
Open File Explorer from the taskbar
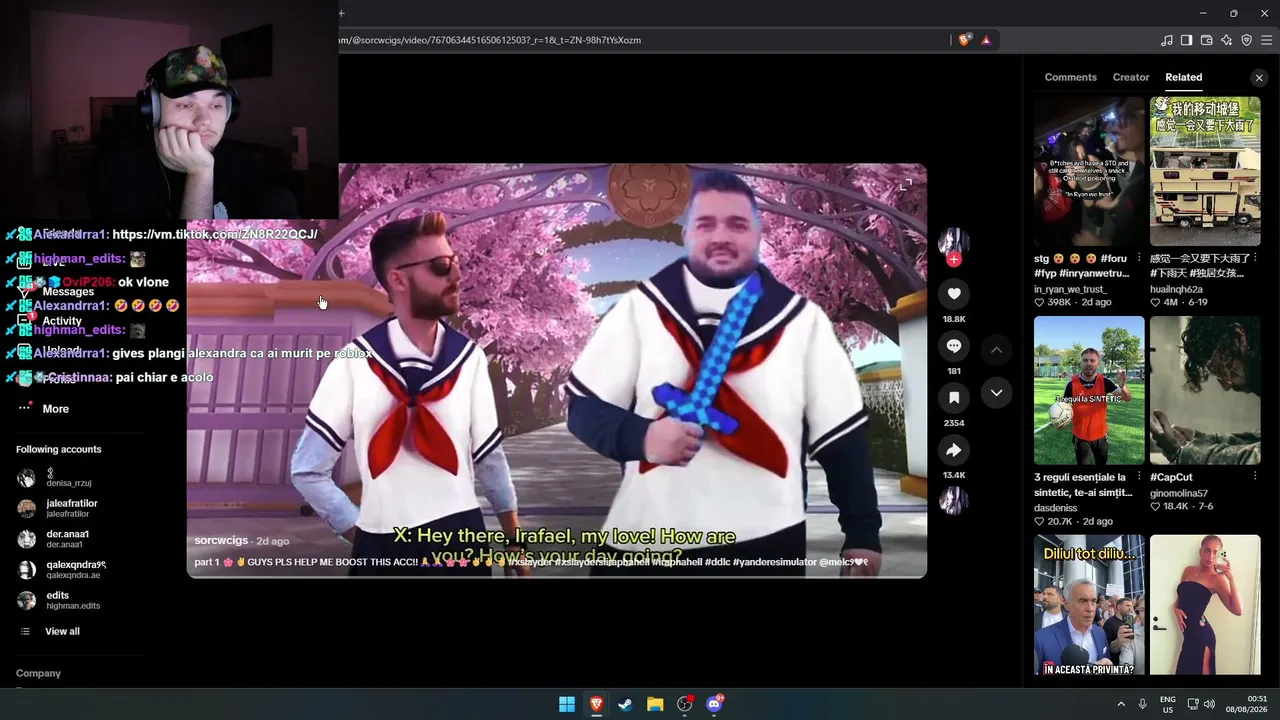tap(655, 704)
